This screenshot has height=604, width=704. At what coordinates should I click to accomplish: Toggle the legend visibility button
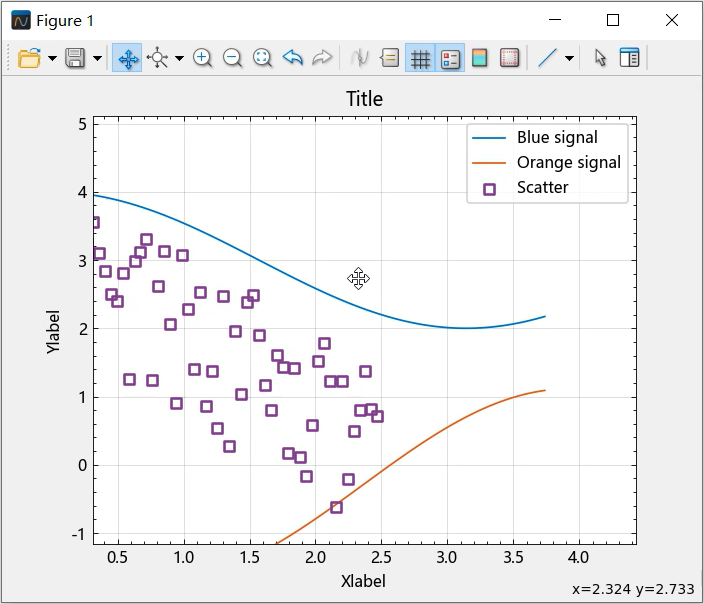[x=450, y=58]
